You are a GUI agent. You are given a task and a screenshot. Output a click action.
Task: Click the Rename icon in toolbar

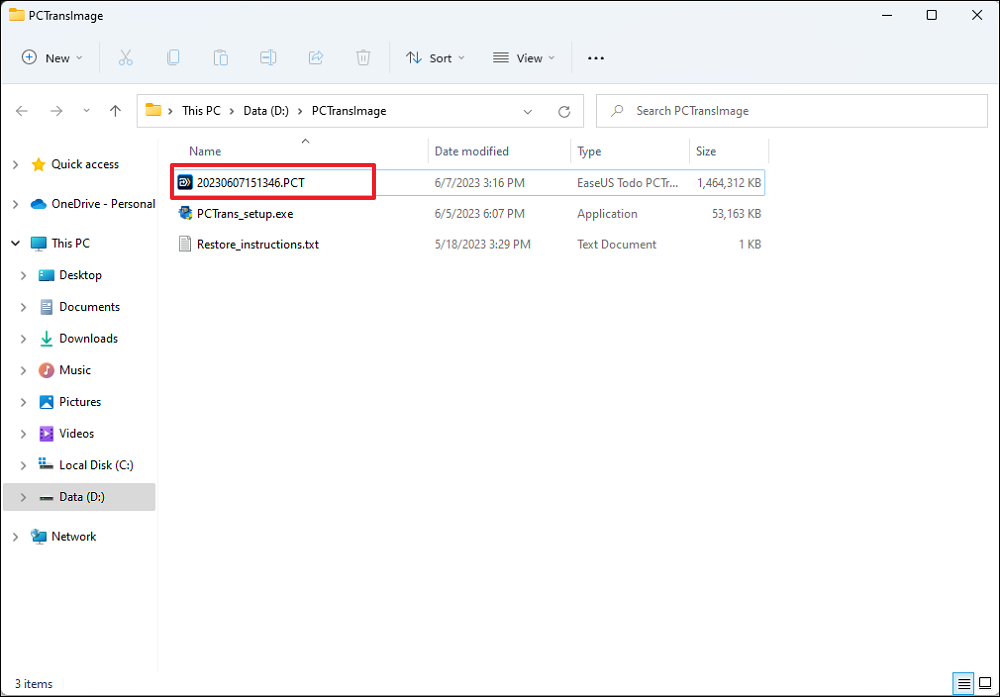tap(268, 58)
